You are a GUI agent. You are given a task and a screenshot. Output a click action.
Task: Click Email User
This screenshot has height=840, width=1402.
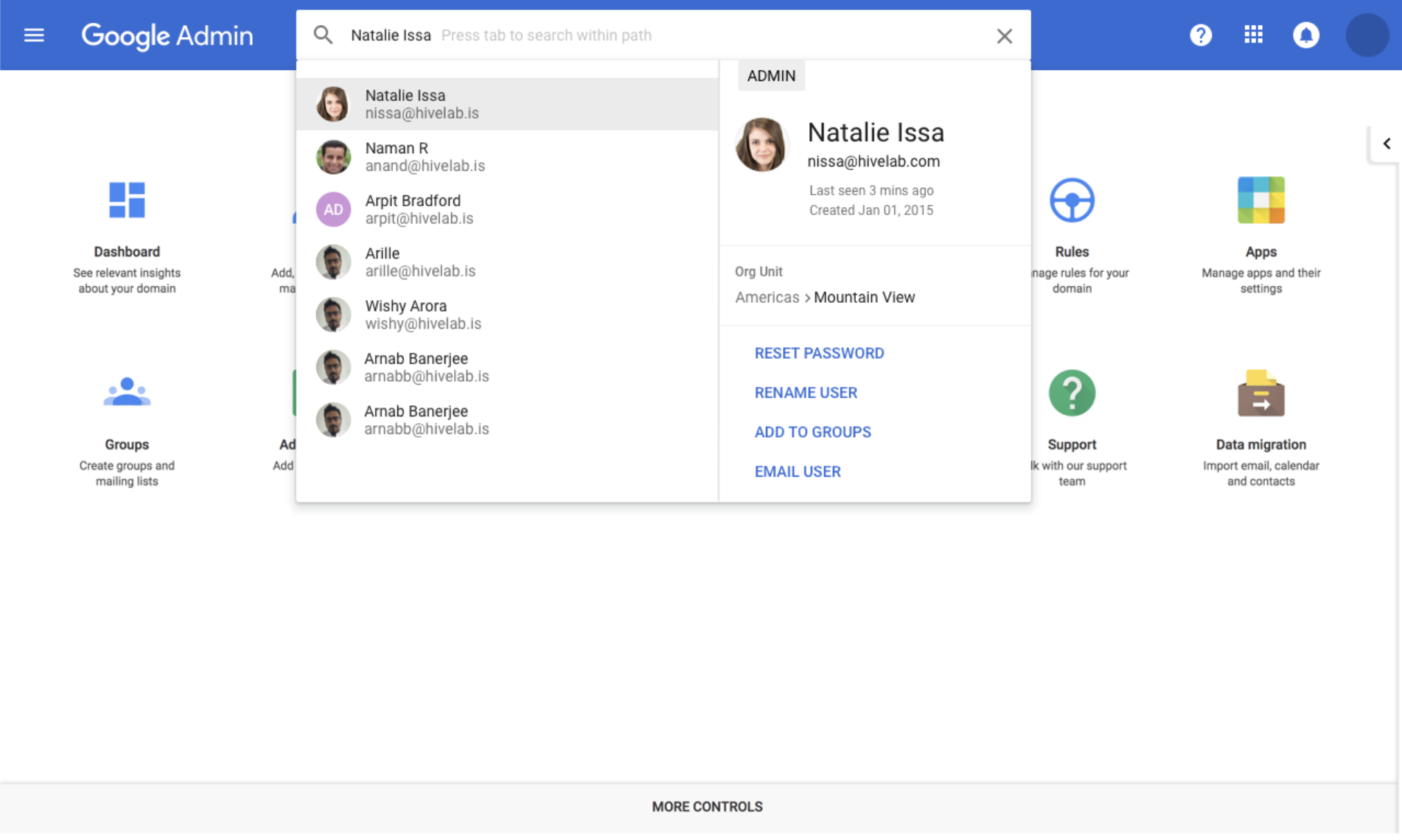coord(798,472)
